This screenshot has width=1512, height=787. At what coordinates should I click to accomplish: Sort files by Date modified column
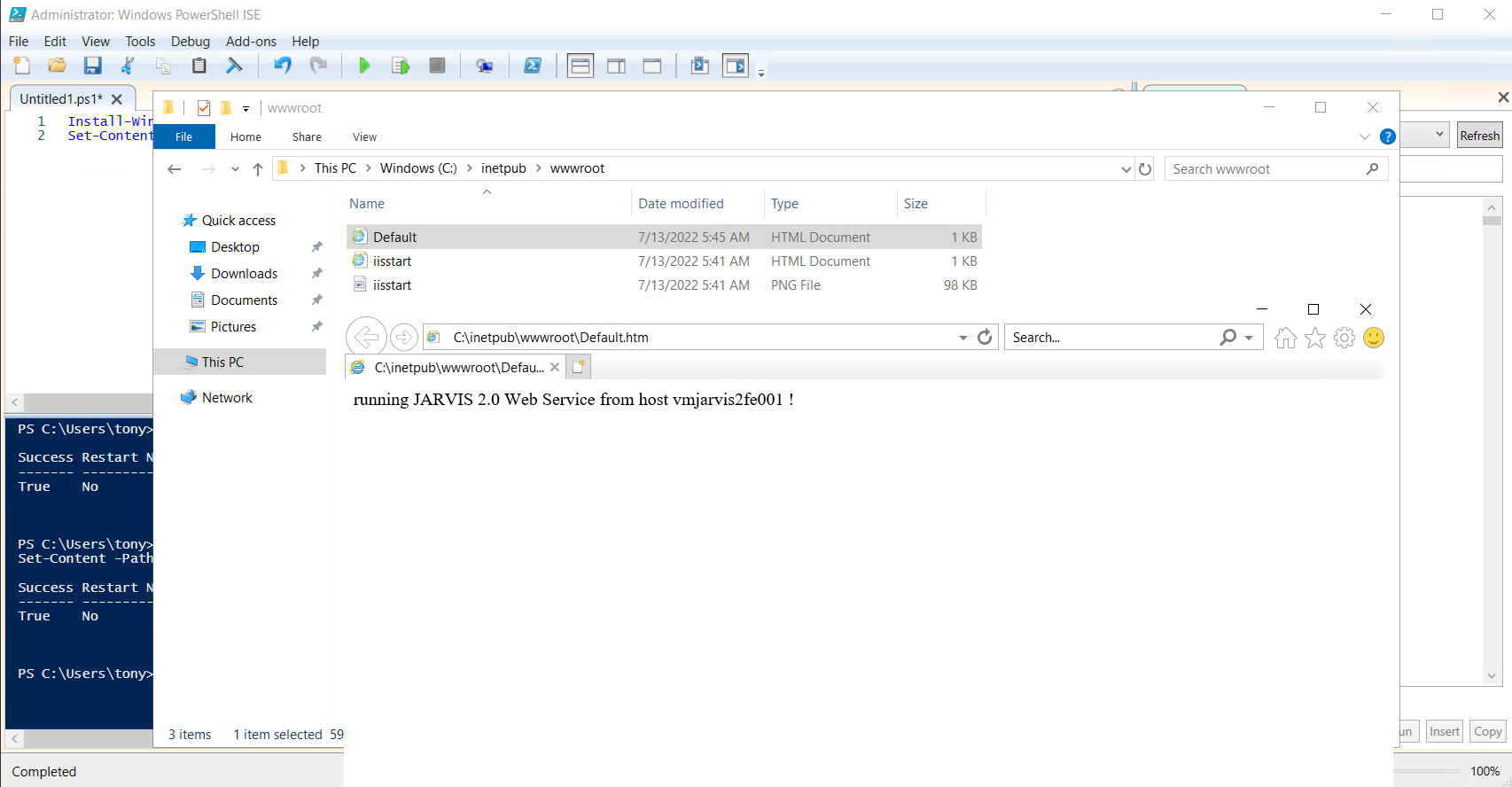(681, 204)
